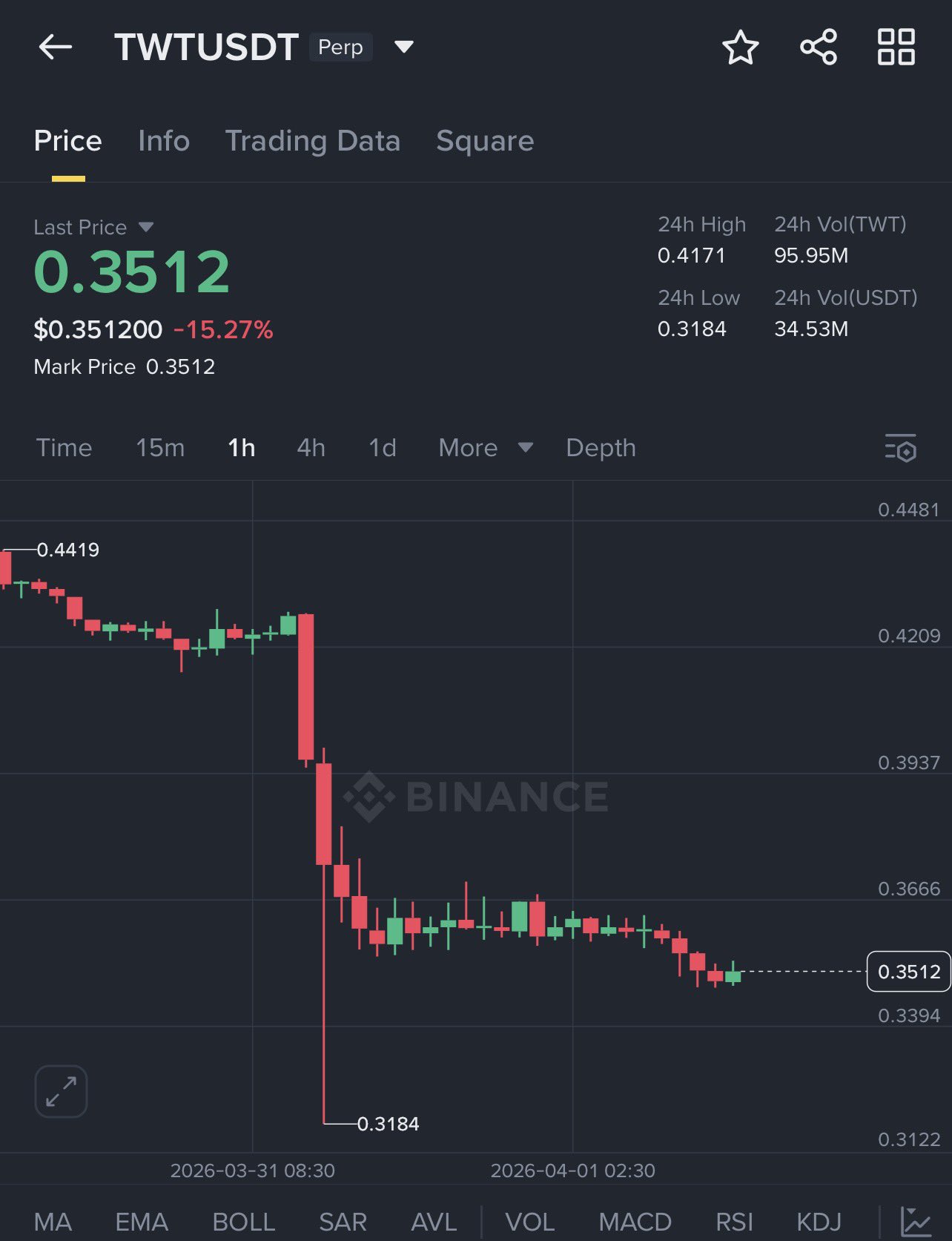Open the grid layout menu icon
The width and height of the screenshot is (952, 1241).
click(x=896, y=47)
